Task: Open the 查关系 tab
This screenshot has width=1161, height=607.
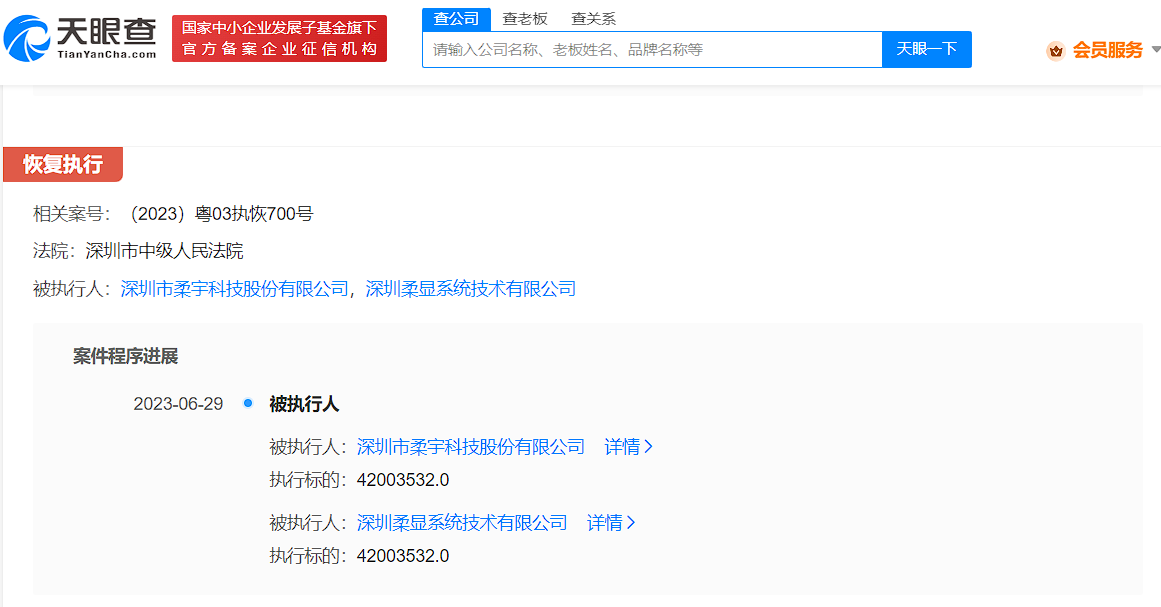Action: point(593,18)
